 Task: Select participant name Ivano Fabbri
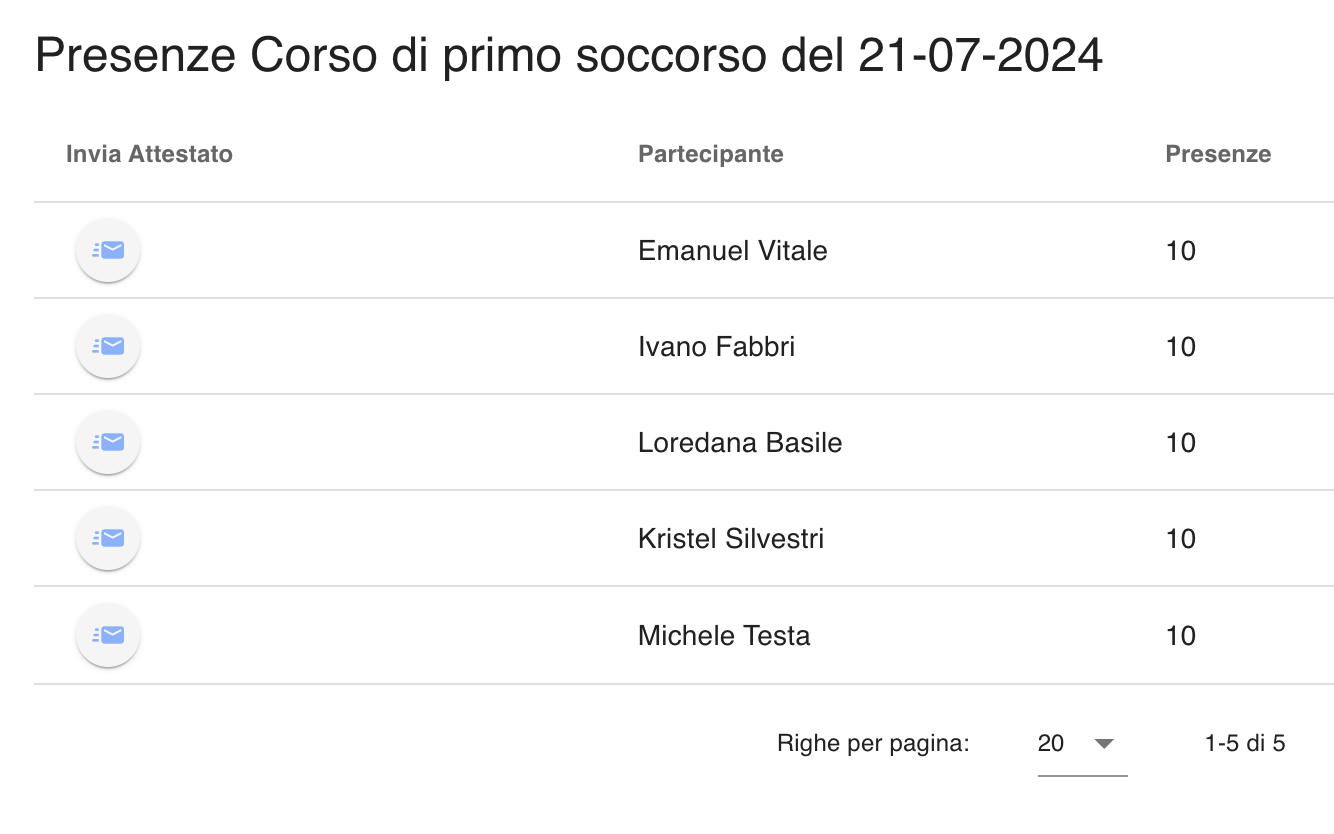pos(717,346)
